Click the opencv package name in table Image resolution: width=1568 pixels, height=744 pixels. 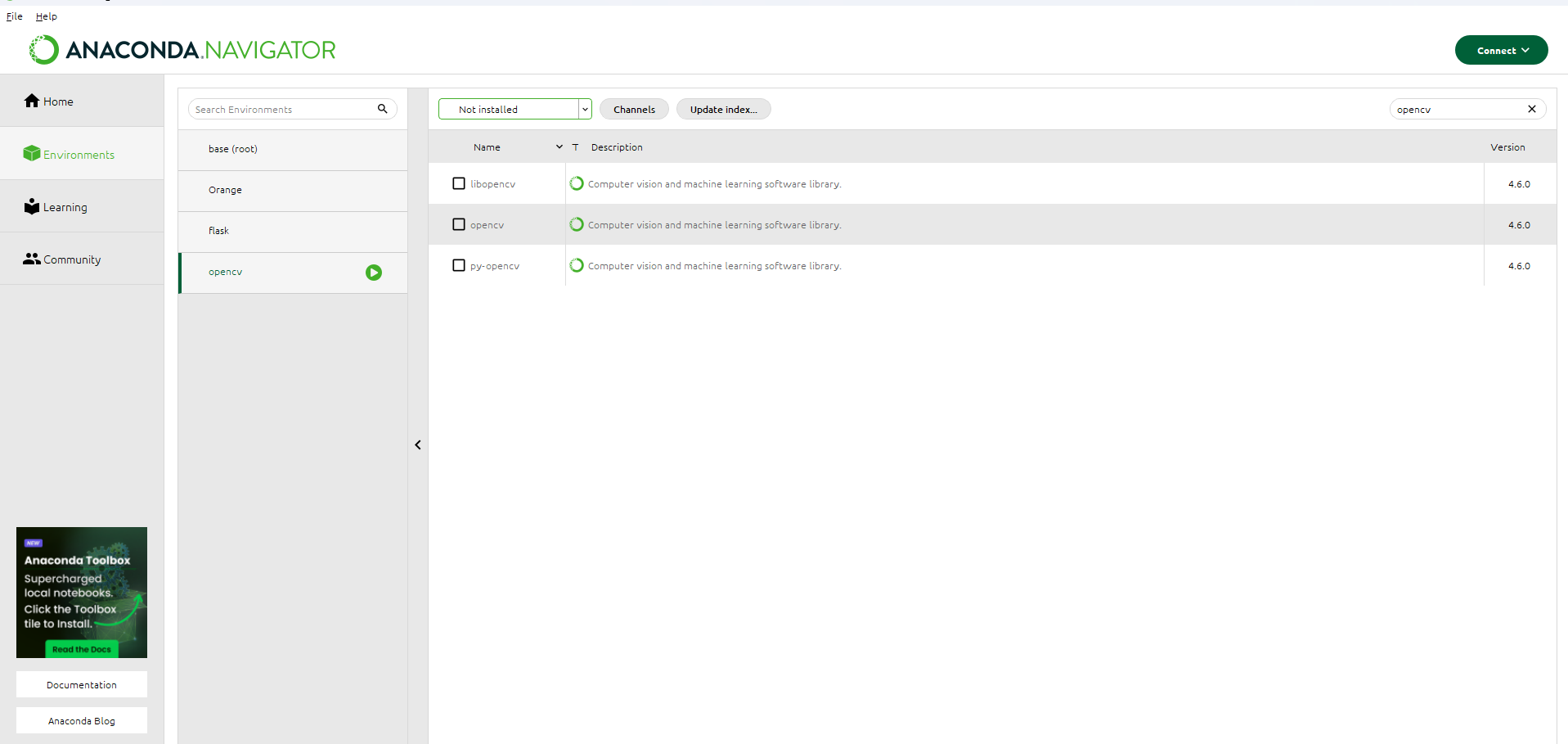[x=487, y=225]
